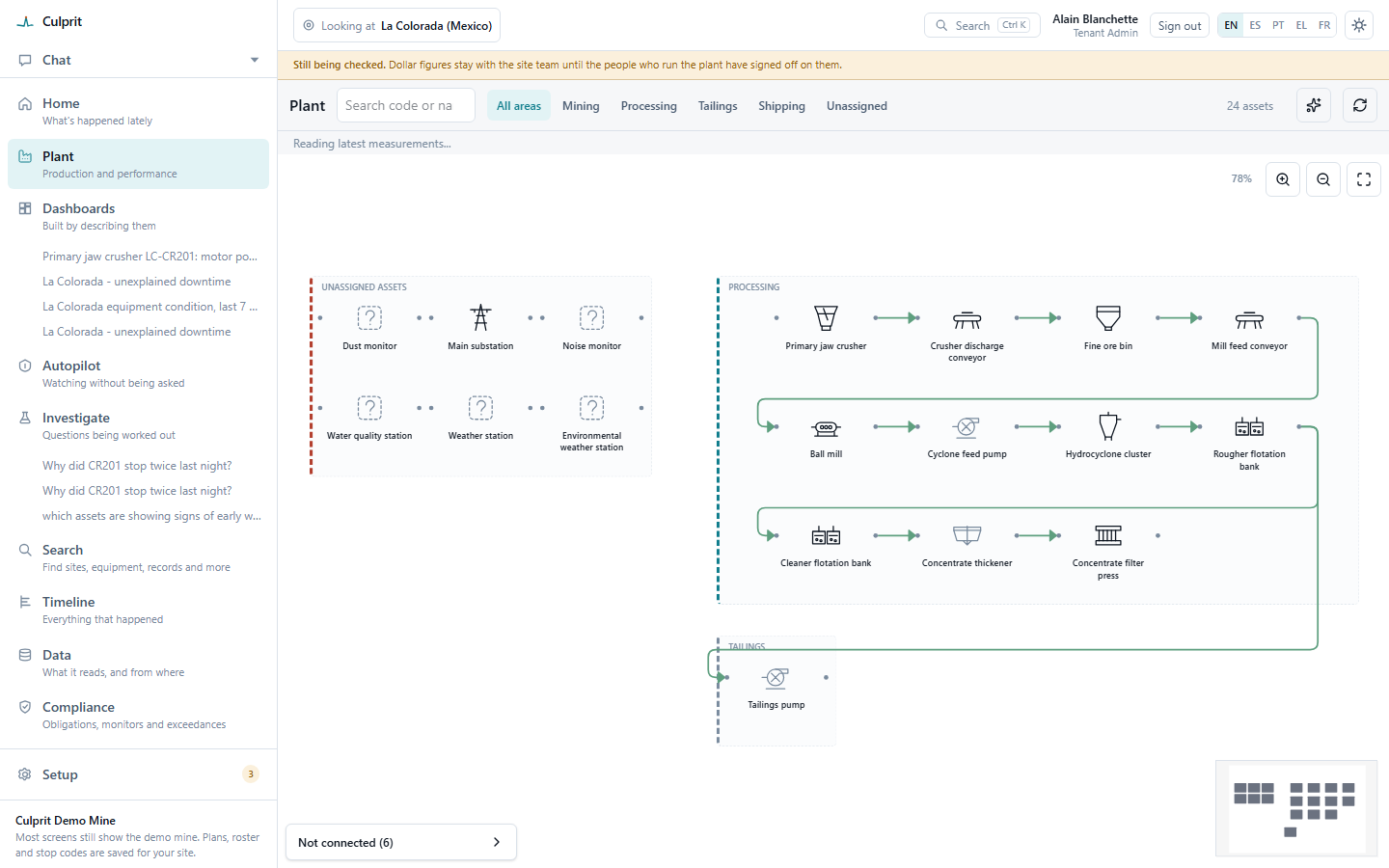The height and width of the screenshot is (868, 1389).
Task: Expand the Not connected (6) panel
Action: point(401,842)
